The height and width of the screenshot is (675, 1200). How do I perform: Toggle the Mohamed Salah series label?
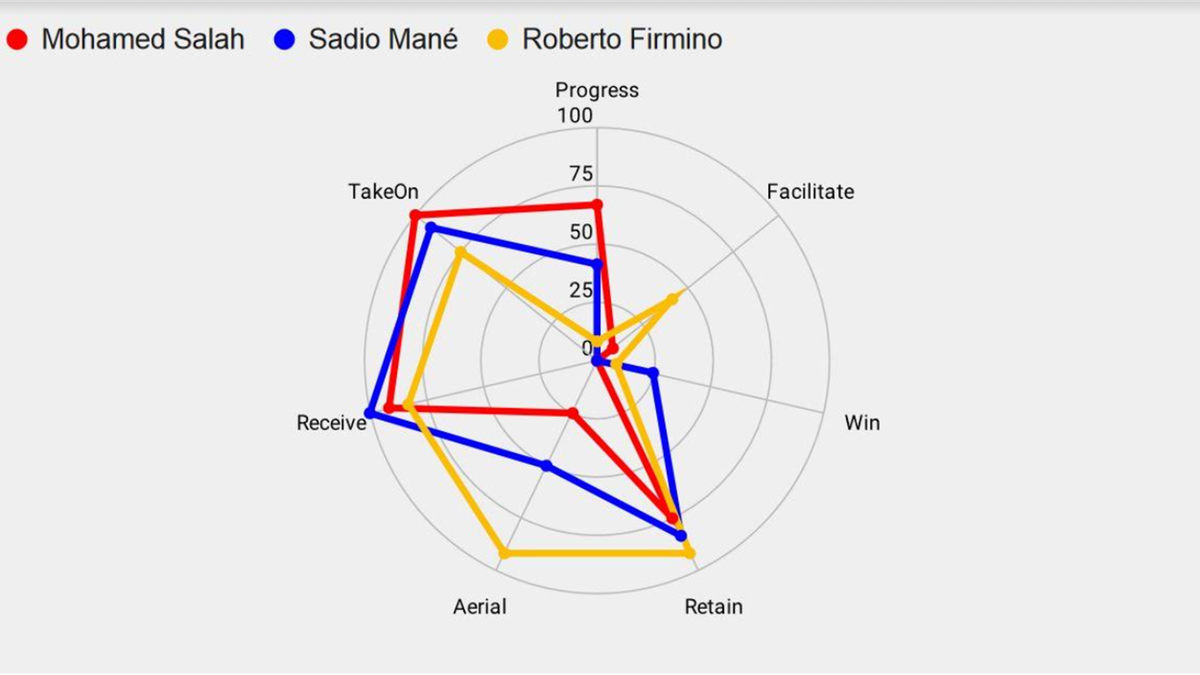tap(143, 40)
